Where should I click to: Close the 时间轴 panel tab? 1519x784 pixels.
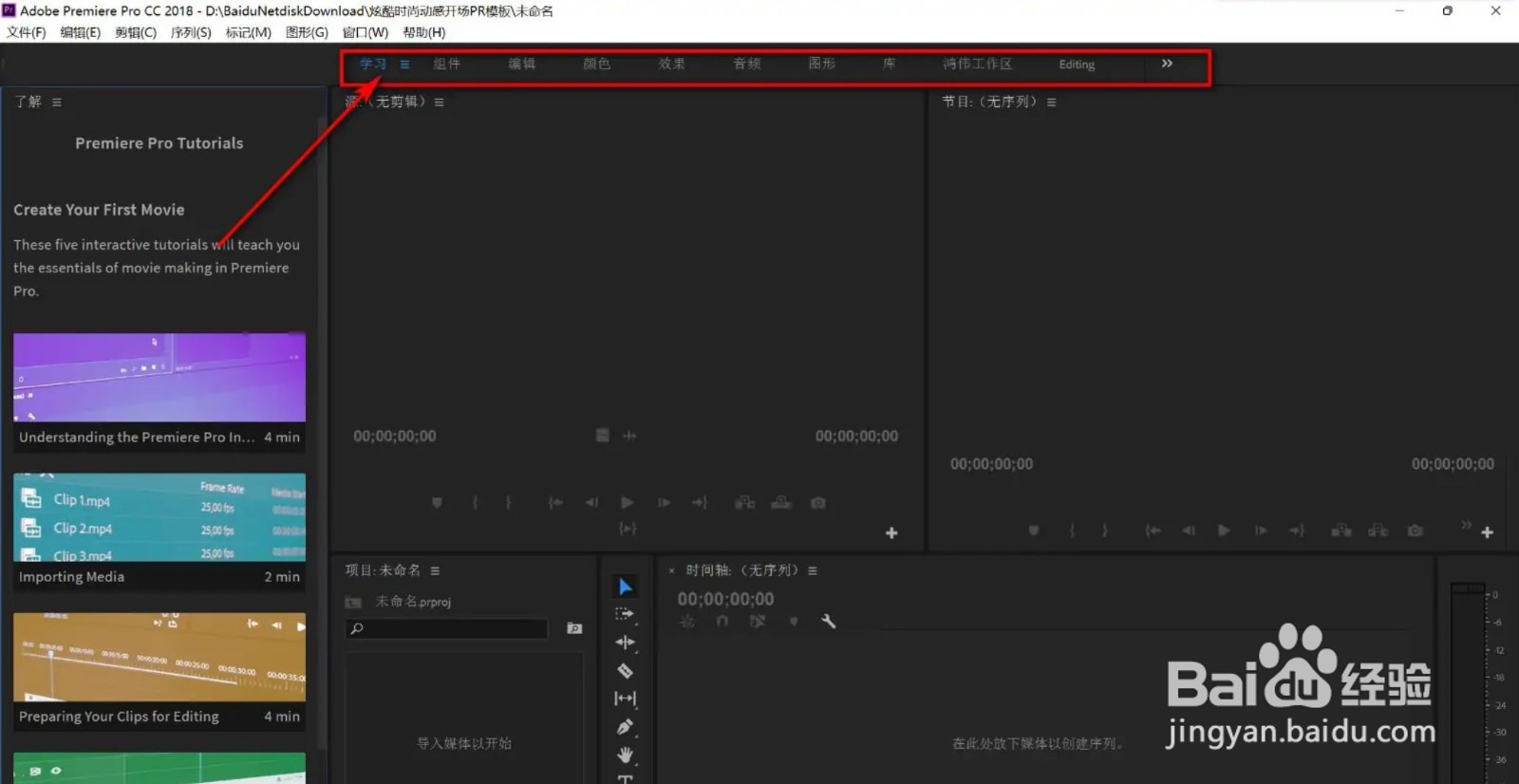(x=671, y=571)
